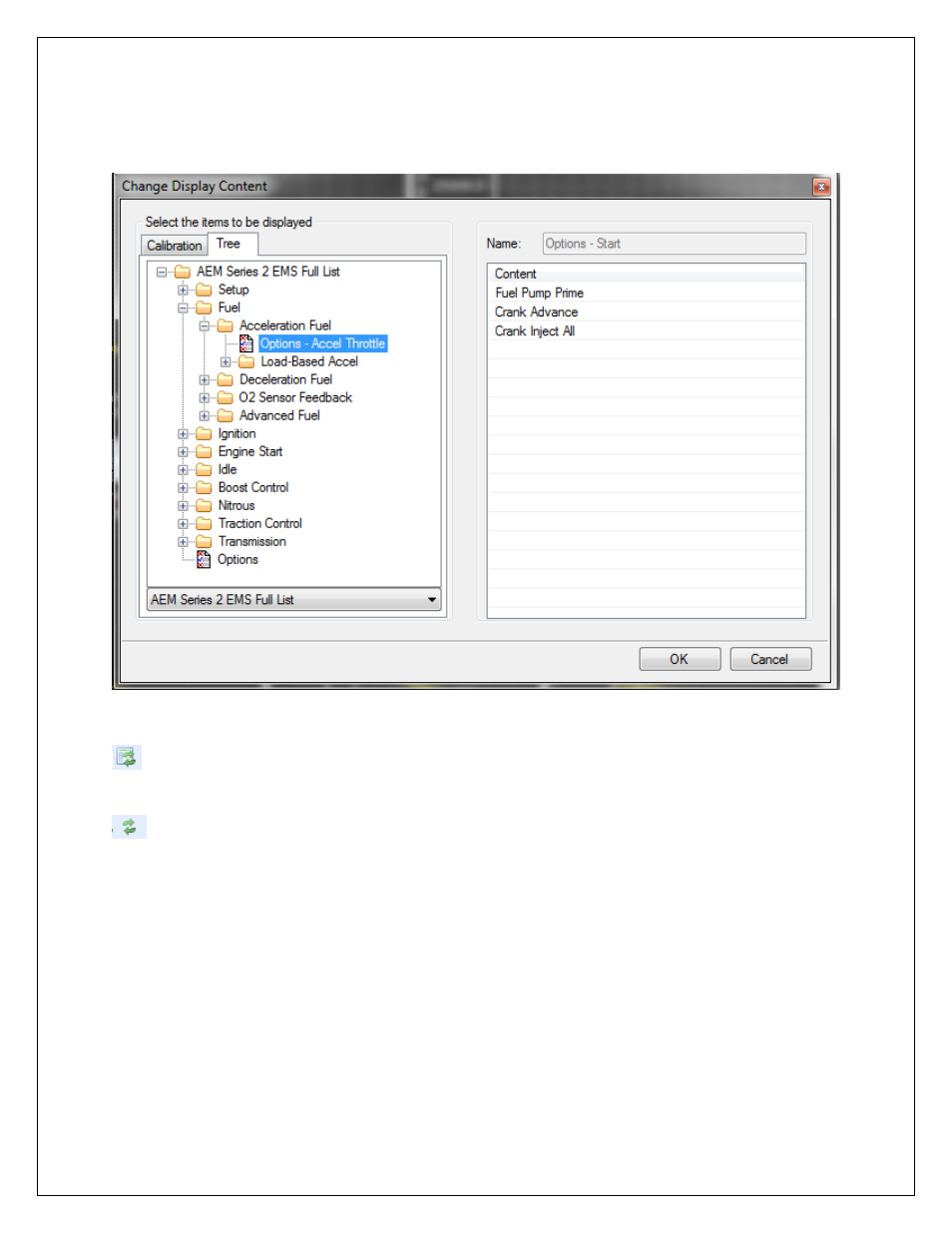Select the Boost Control tree label
Viewport: 952px width, 1233px height.
[253, 487]
